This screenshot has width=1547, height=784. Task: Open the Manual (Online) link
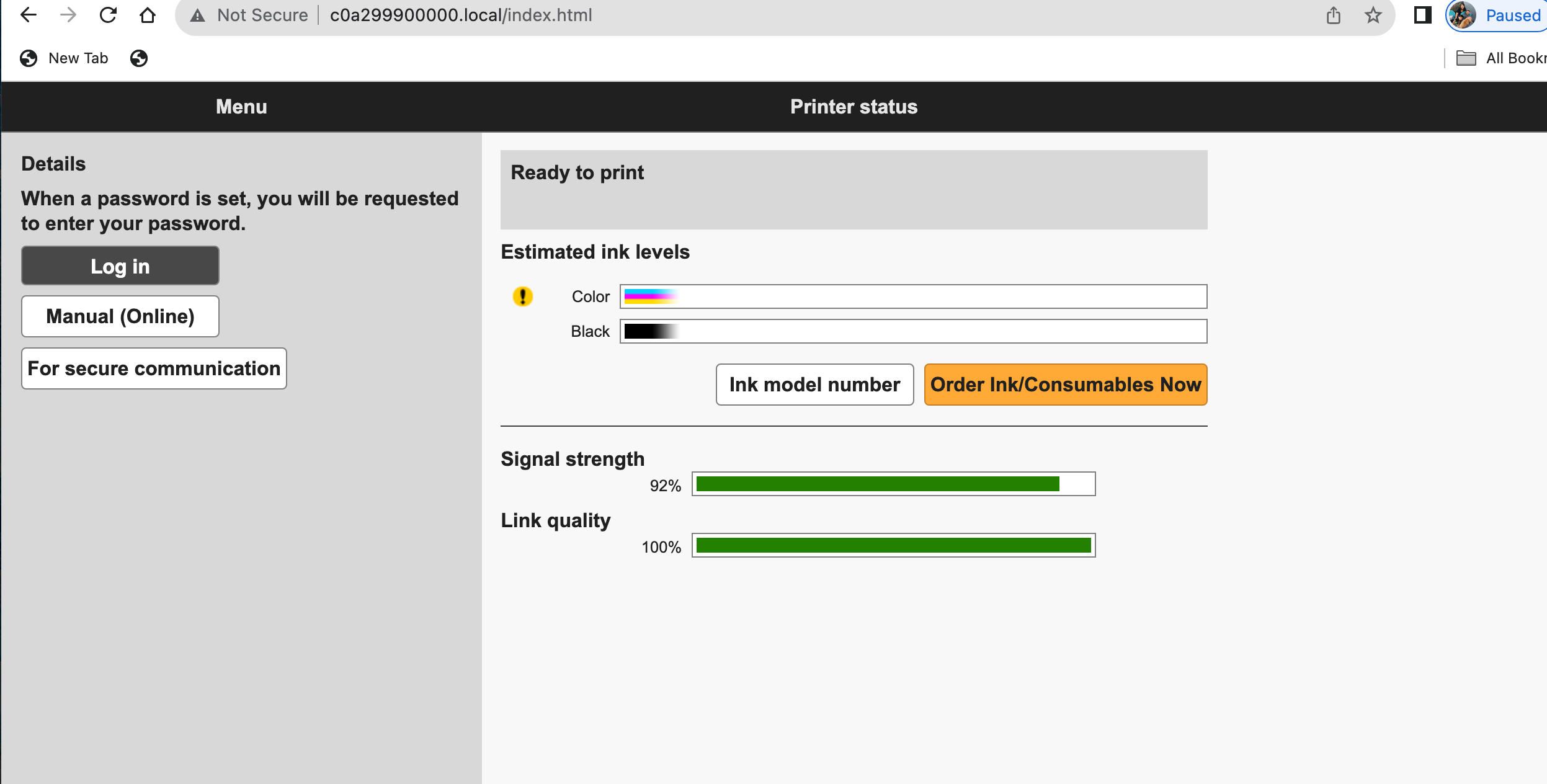[x=120, y=316]
